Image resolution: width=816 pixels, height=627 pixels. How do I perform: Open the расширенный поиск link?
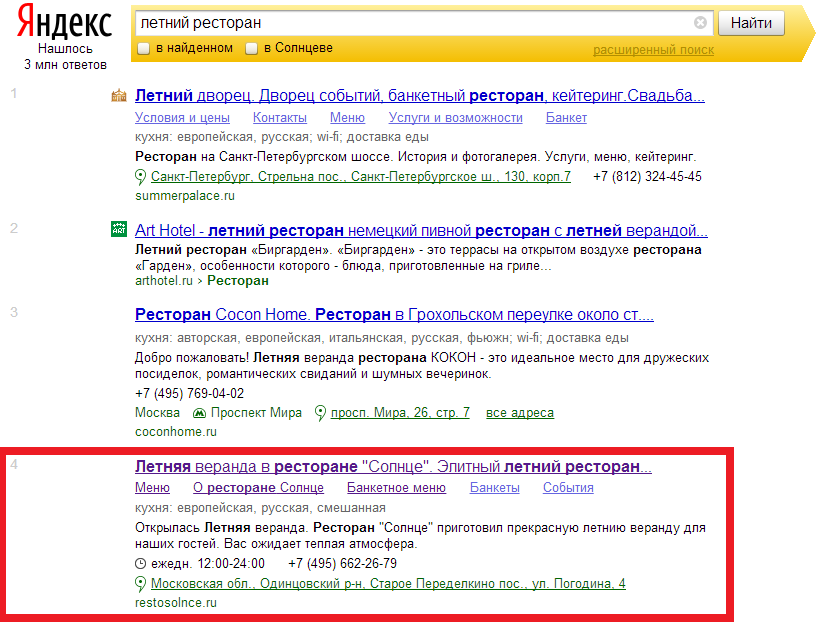[x=654, y=50]
